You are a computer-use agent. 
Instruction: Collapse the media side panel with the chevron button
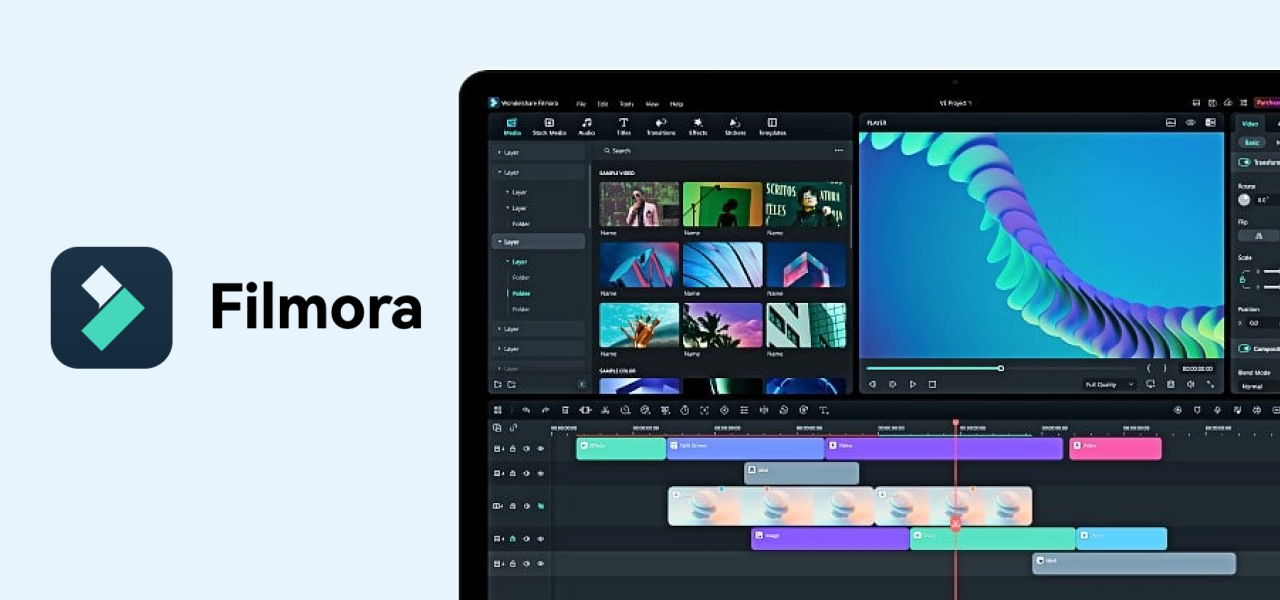click(582, 384)
